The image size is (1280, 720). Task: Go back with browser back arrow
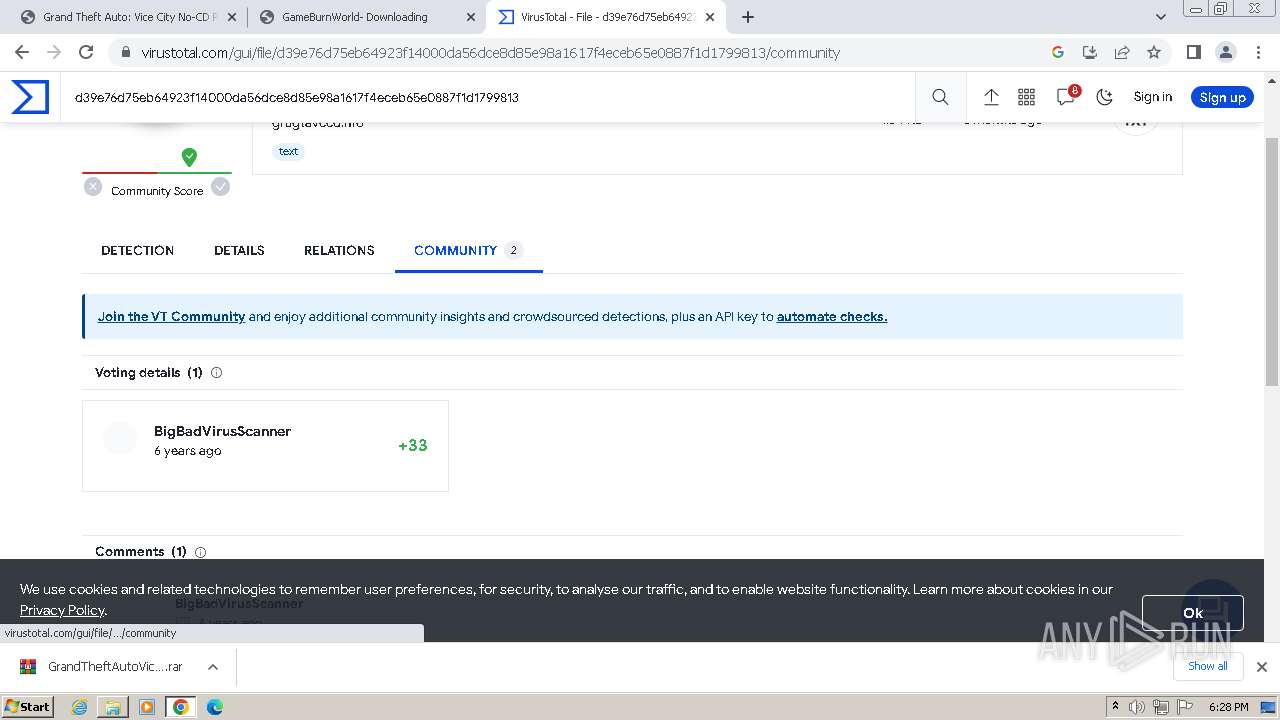[x=22, y=52]
